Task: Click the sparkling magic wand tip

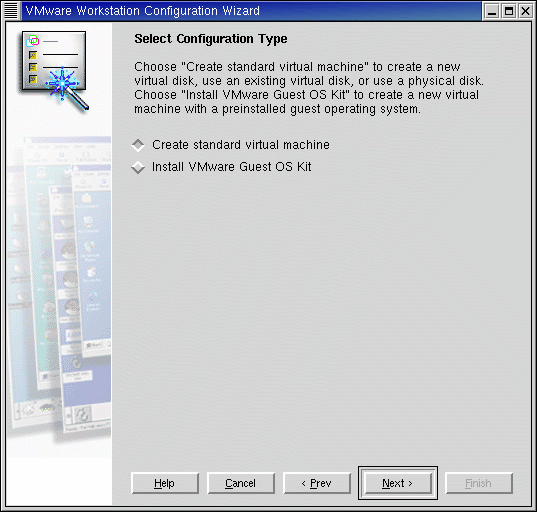Action: coord(63,83)
